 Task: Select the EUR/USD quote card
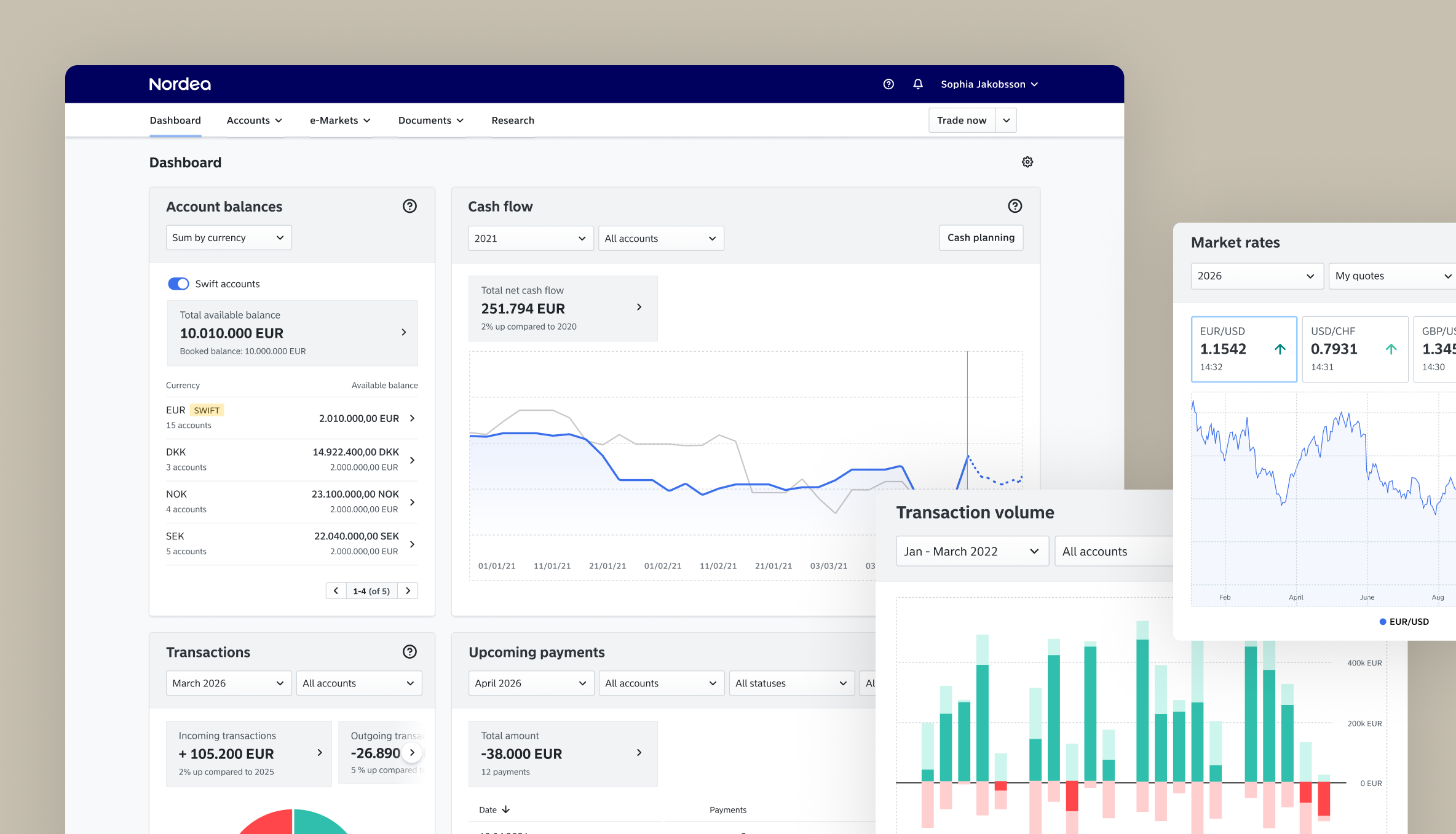1244,349
